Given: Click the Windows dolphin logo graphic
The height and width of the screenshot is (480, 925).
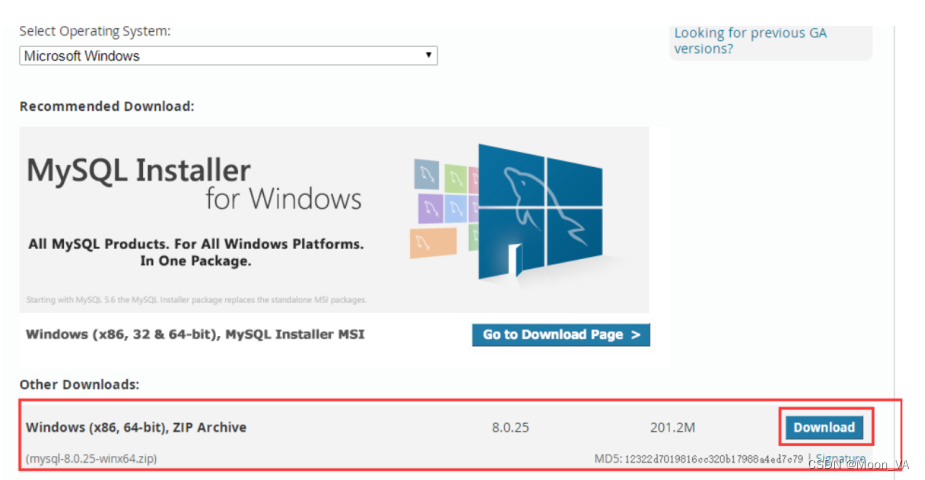Looking at the screenshot, I should tap(540, 211).
